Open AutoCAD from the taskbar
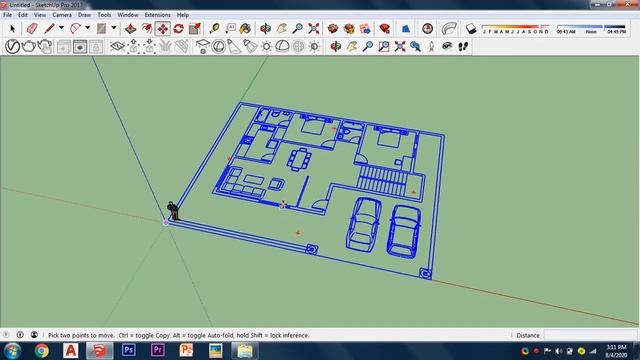This screenshot has width=640, height=360. 71,350
